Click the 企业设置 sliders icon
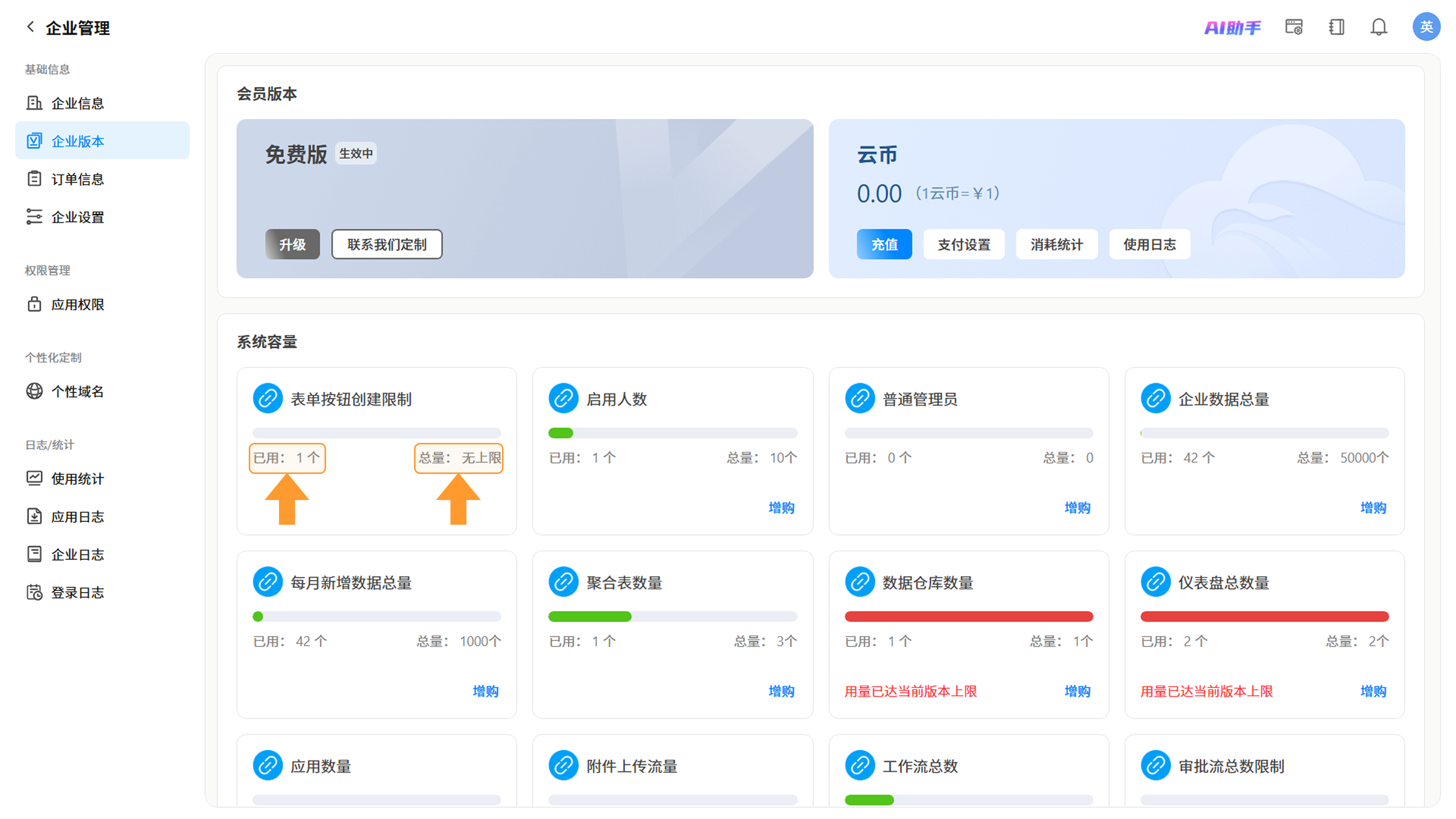This screenshot has width=1456, height=819. (x=35, y=217)
